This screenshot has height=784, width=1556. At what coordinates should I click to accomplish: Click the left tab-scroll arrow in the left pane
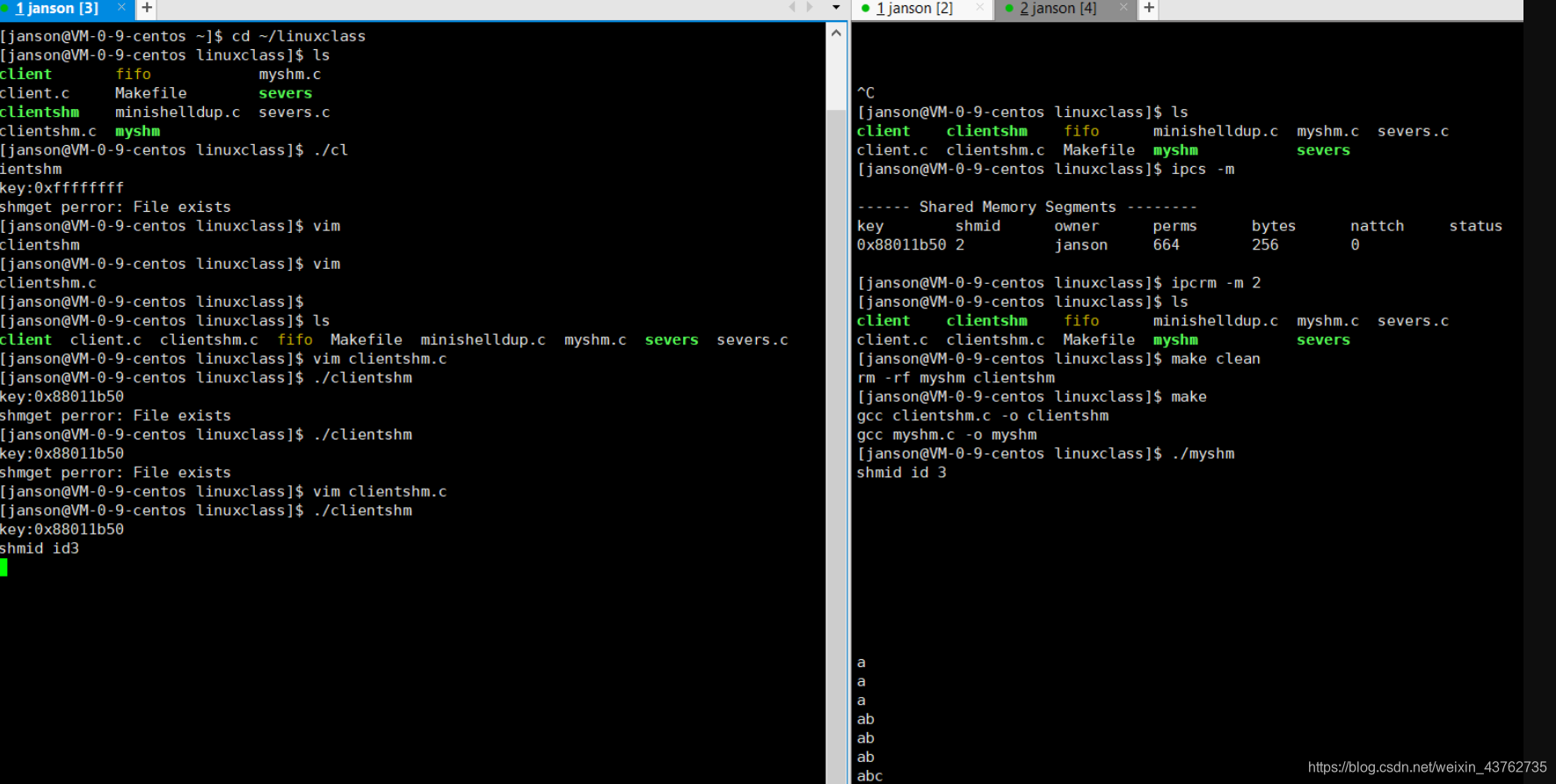[792, 8]
